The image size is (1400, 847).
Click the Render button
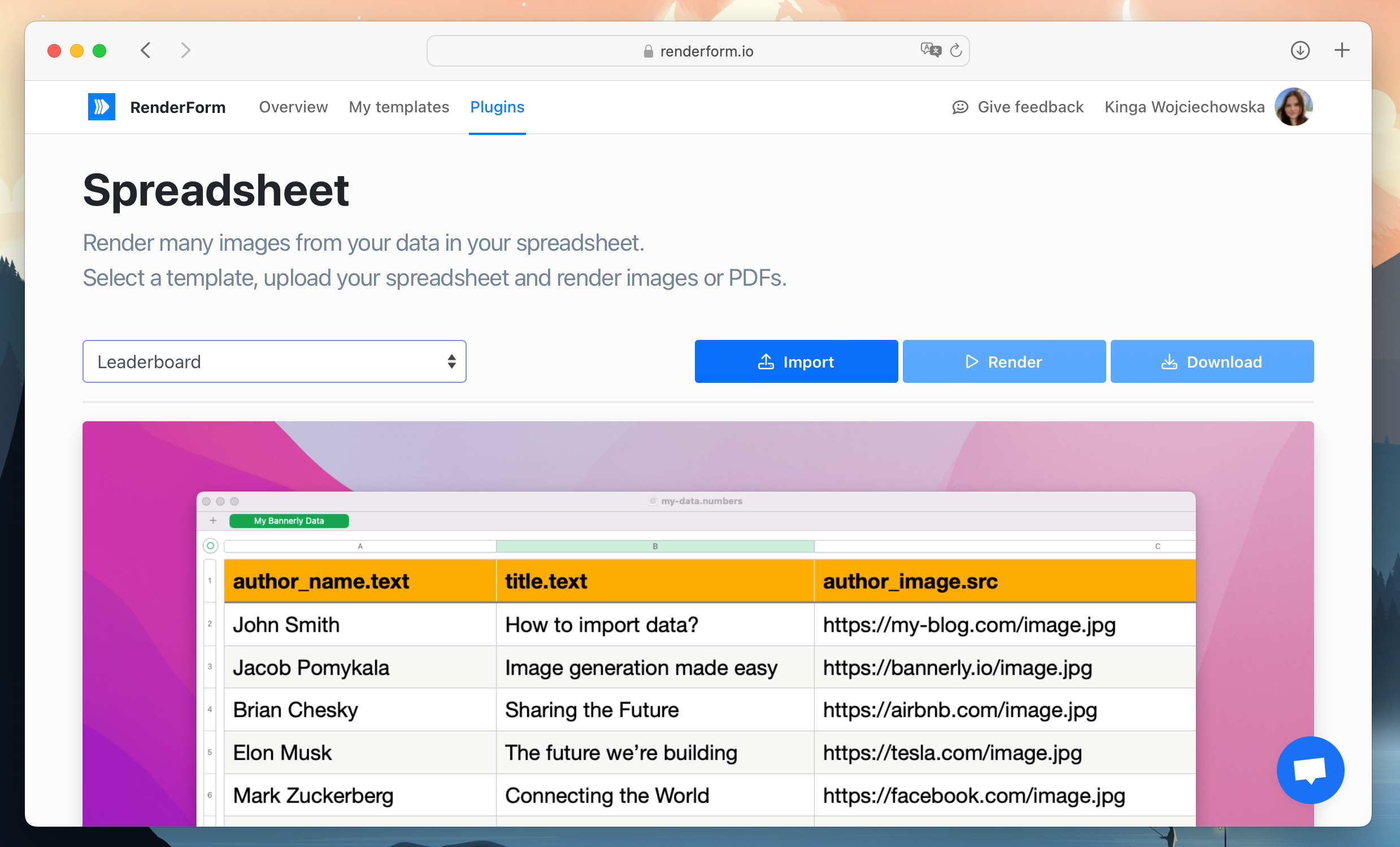[x=1004, y=361]
